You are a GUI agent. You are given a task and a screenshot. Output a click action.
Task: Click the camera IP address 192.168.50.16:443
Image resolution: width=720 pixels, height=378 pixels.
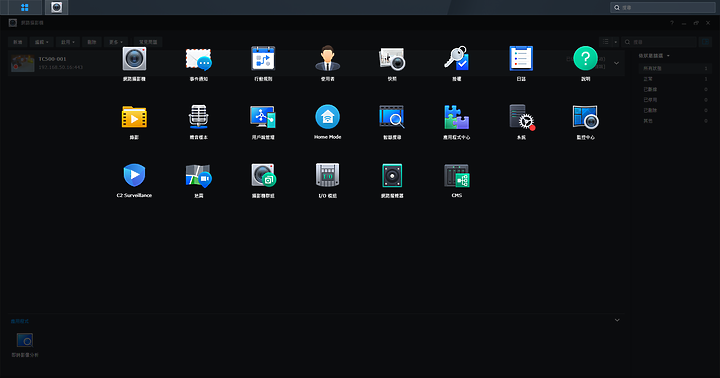tap(61, 67)
